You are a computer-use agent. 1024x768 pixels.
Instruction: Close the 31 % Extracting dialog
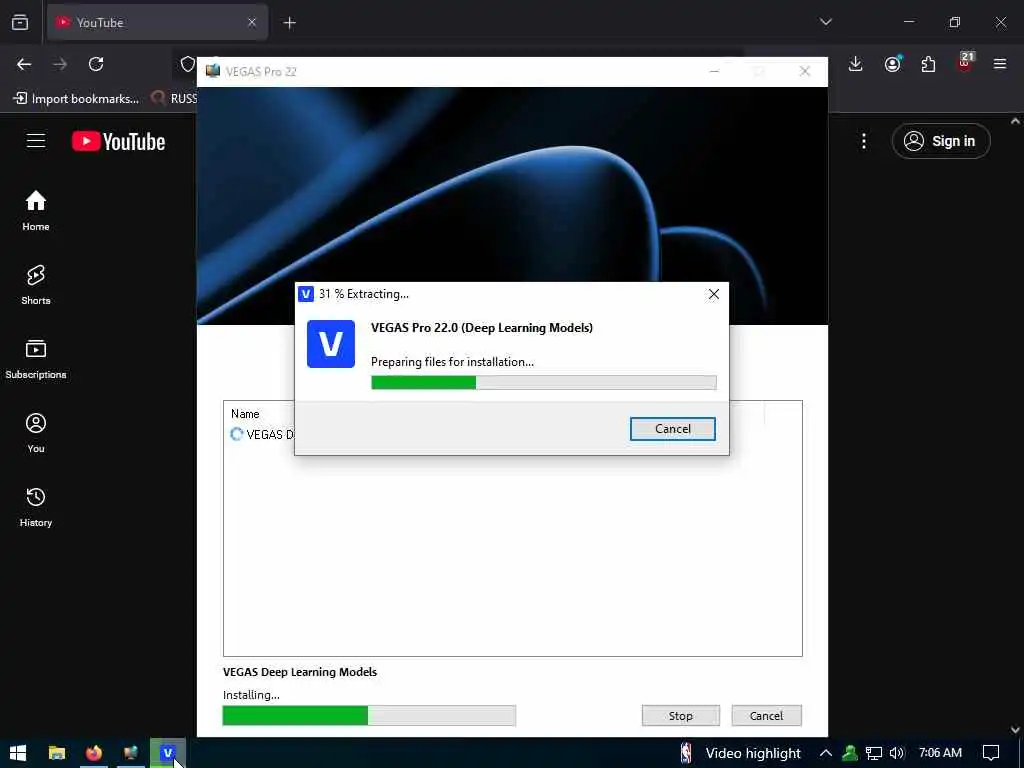click(713, 294)
